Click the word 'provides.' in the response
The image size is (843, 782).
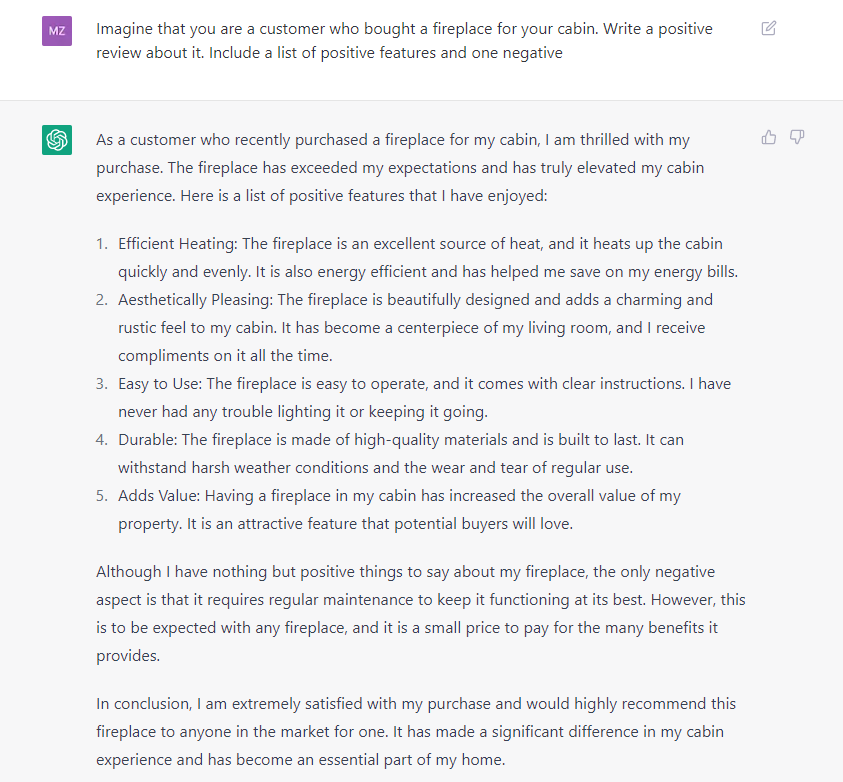[x=128, y=656]
